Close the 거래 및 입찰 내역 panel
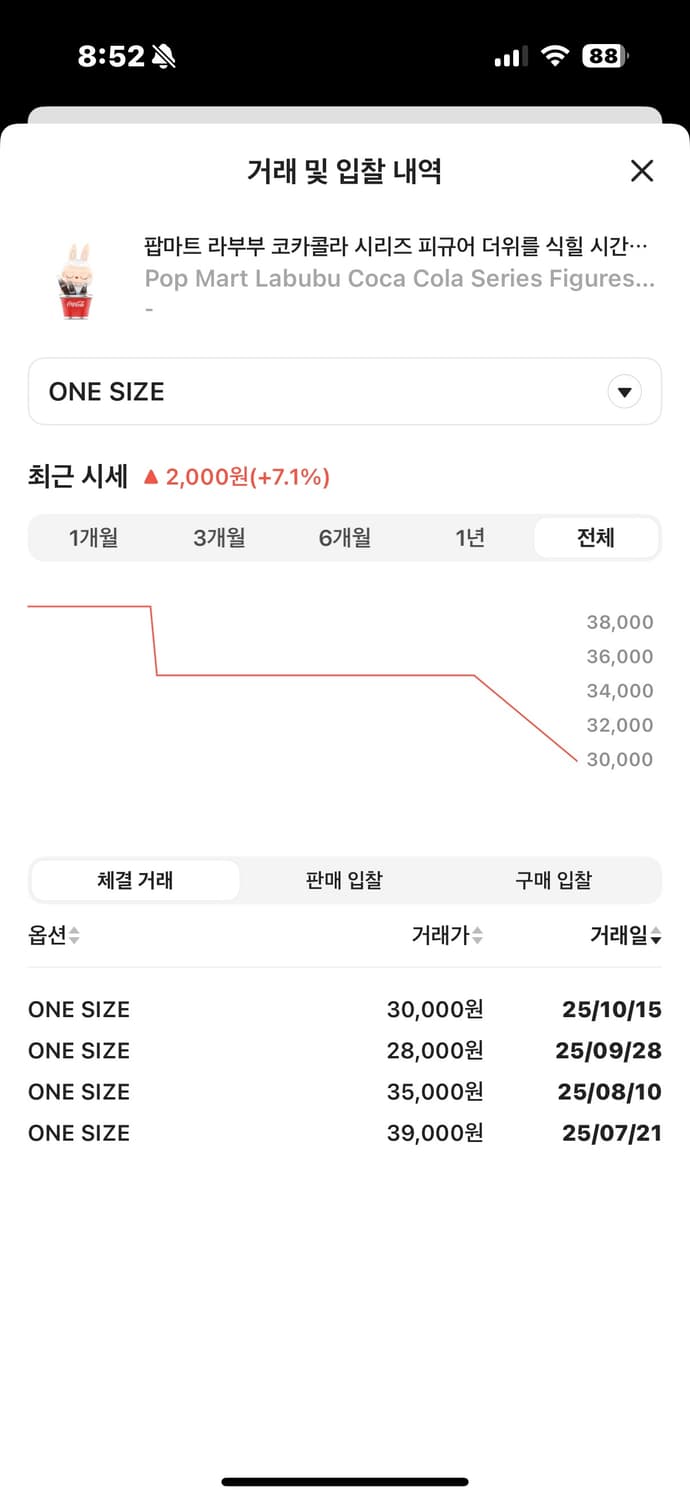 (x=641, y=171)
